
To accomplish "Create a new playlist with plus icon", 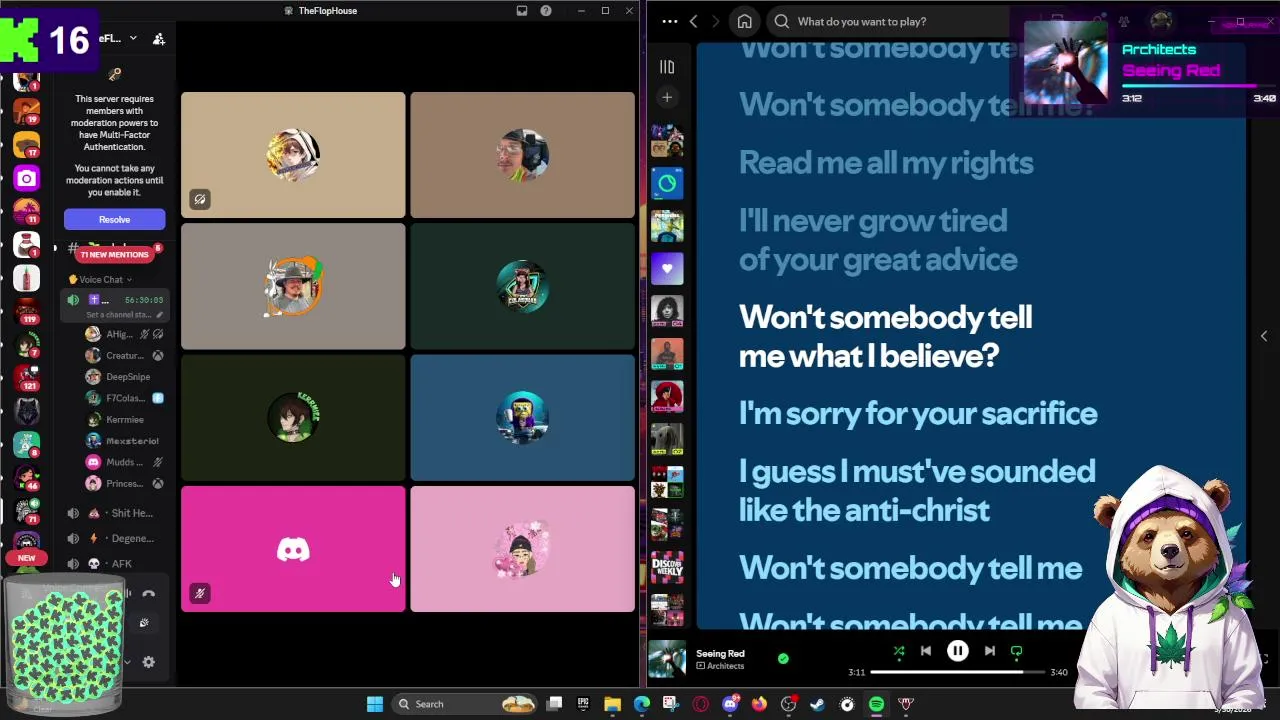I will 667,97.
